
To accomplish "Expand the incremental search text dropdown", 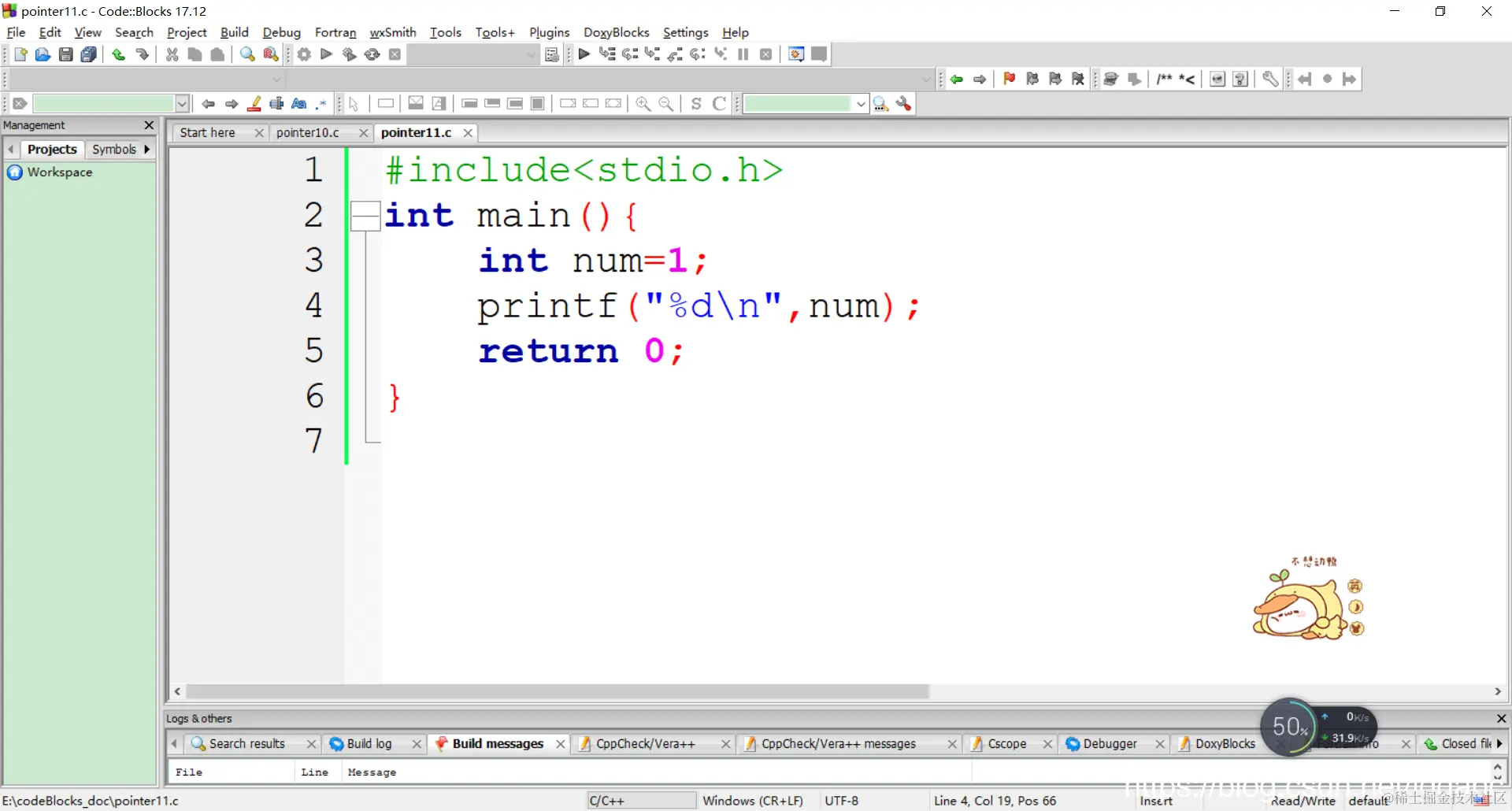I will (x=182, y=103).
